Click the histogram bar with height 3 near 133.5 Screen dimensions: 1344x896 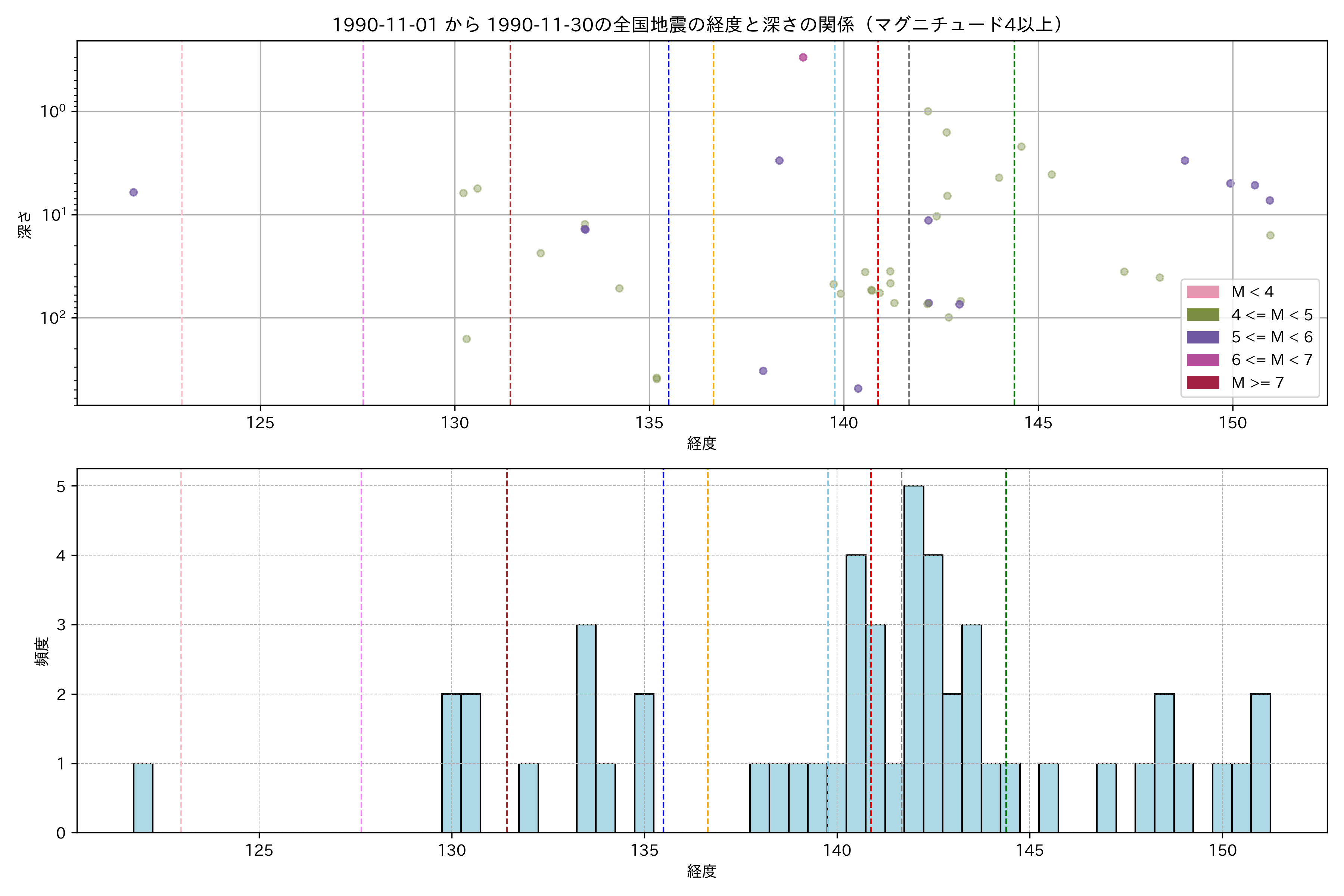coord(586,729)
